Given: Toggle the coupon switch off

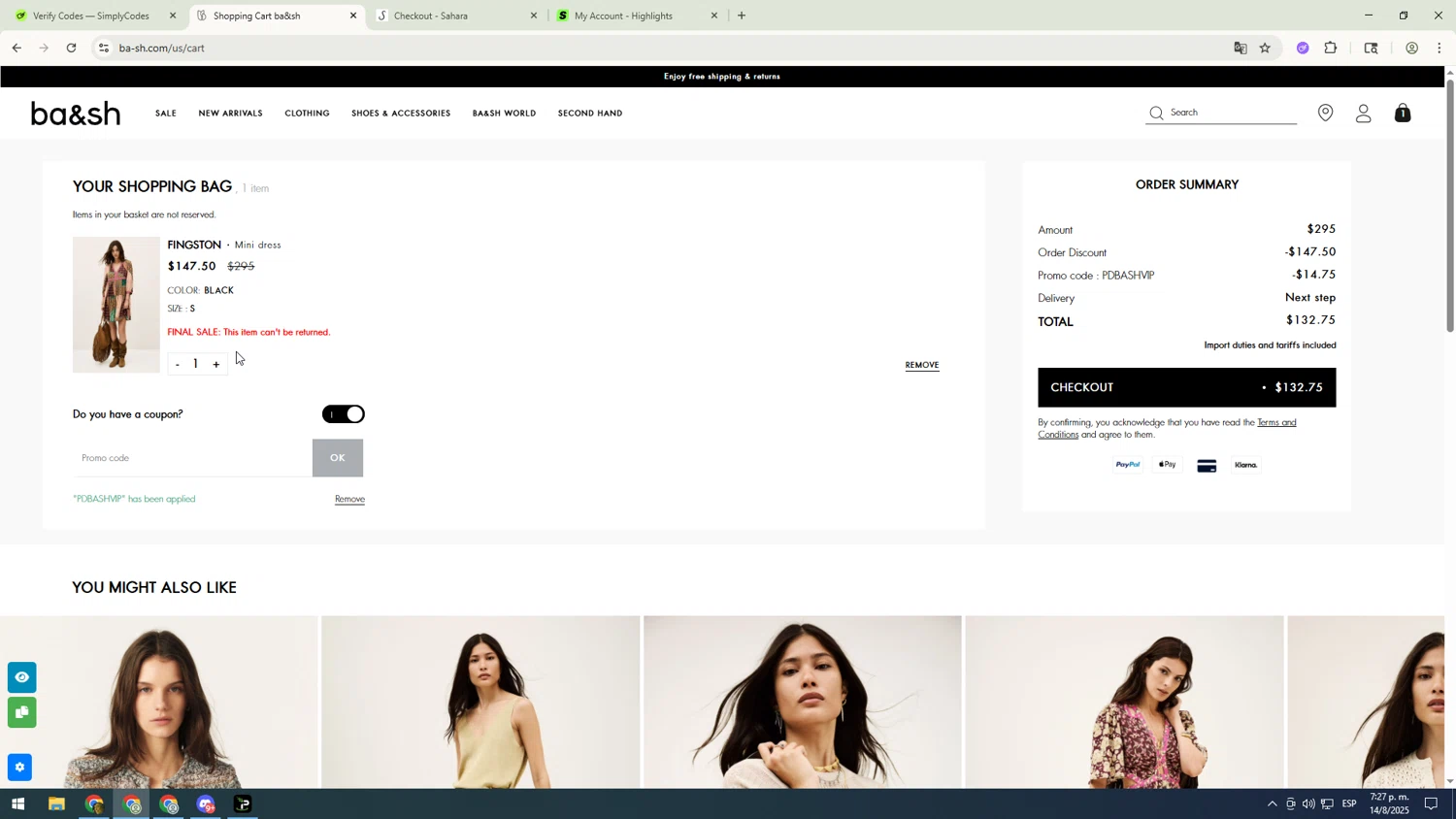Looking at the screenshot, I should click(344, 414).
